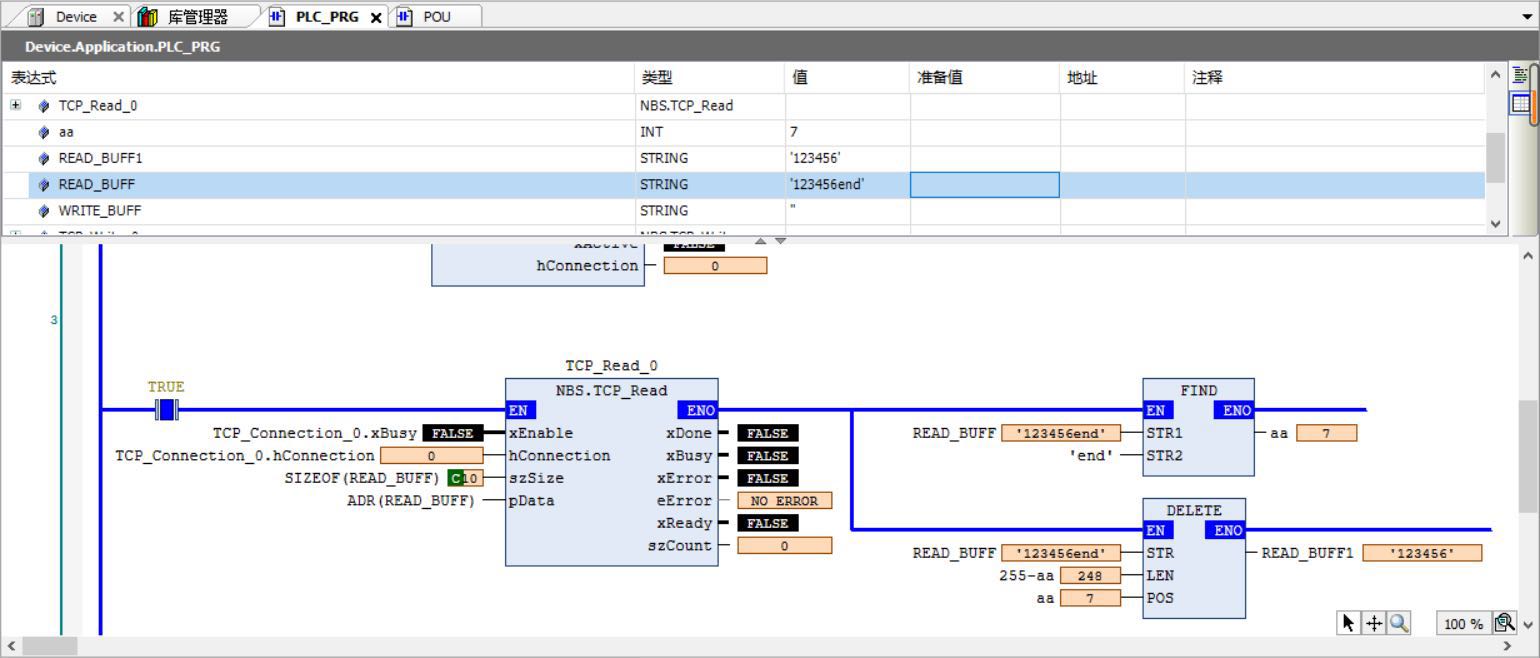Select the aa variable row

pyautogui.click(x=744, y=132)
